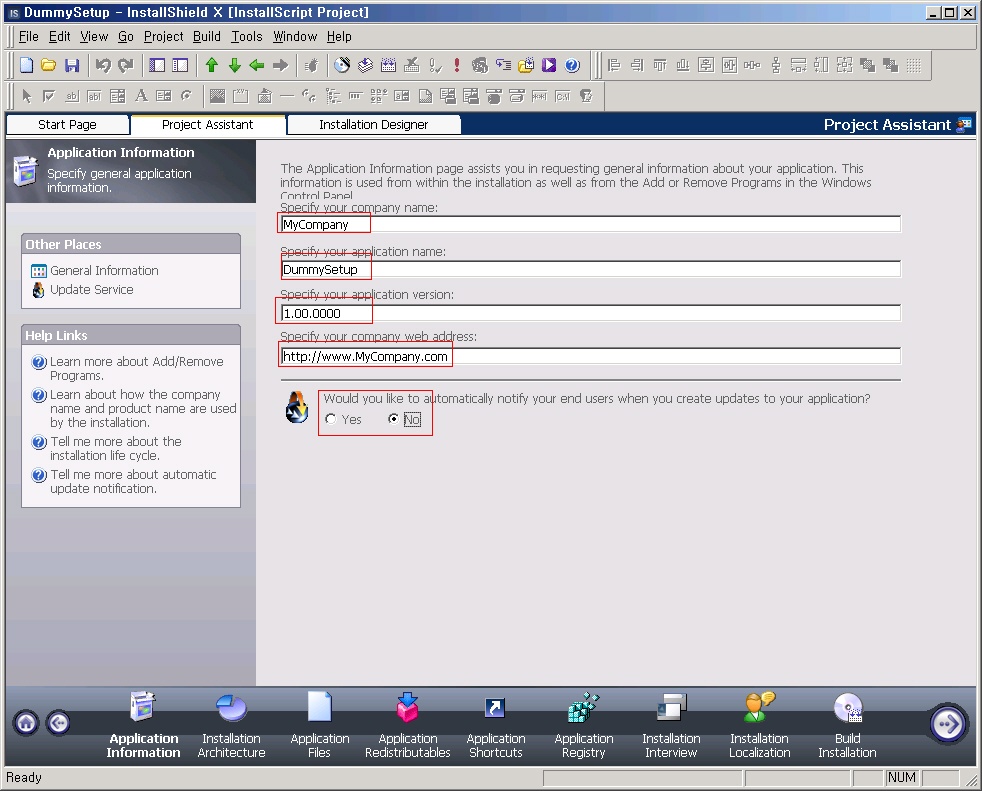Image resolution: width=982 pixels, height=791 pixels.
Task: Open the Application Information step
Action: tap(143, 725)
